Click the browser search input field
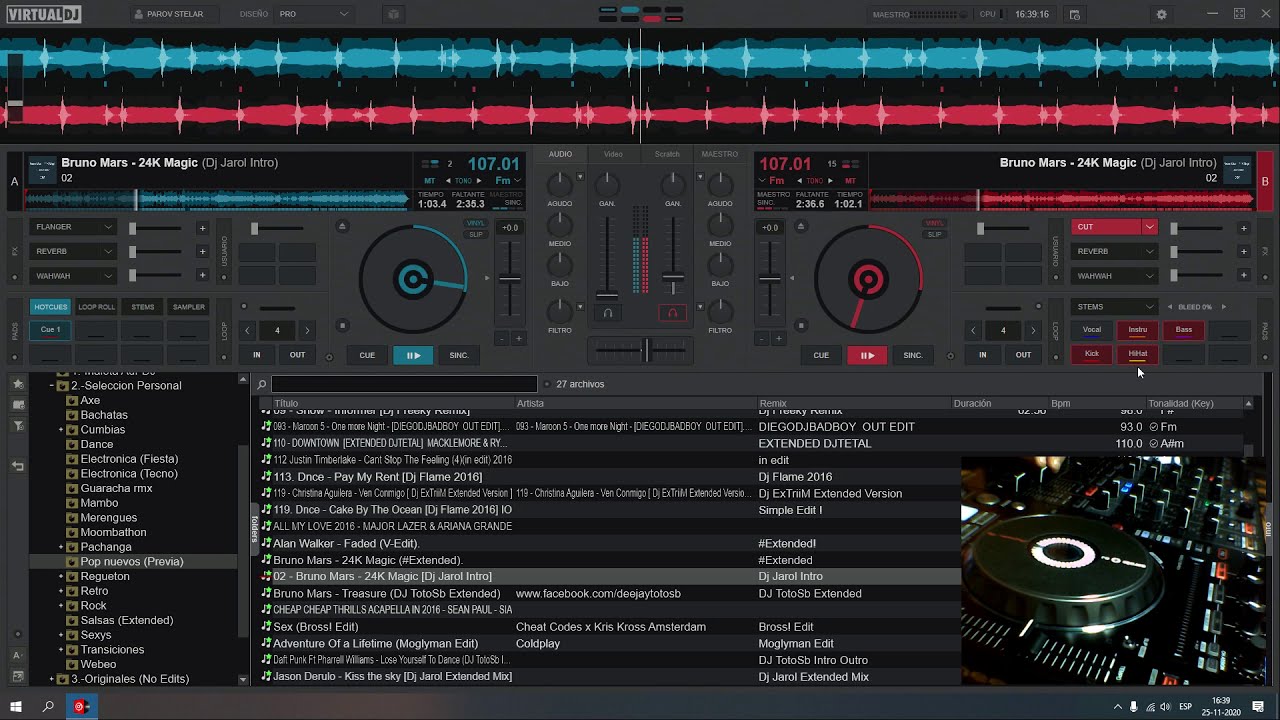This screenshot has height=720, width=1280. click(404, 384)
